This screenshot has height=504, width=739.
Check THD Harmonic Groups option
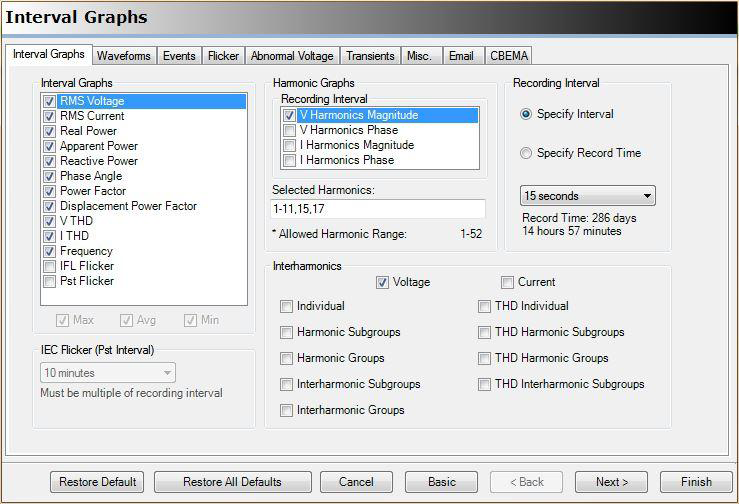click(484, 358)
